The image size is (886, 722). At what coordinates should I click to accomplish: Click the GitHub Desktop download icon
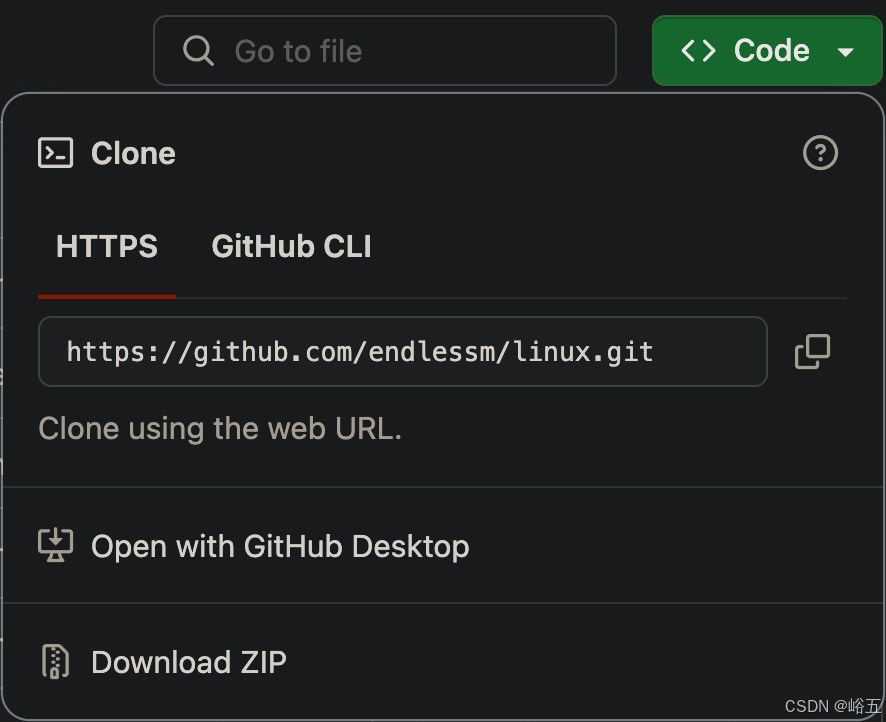[55, 545]
